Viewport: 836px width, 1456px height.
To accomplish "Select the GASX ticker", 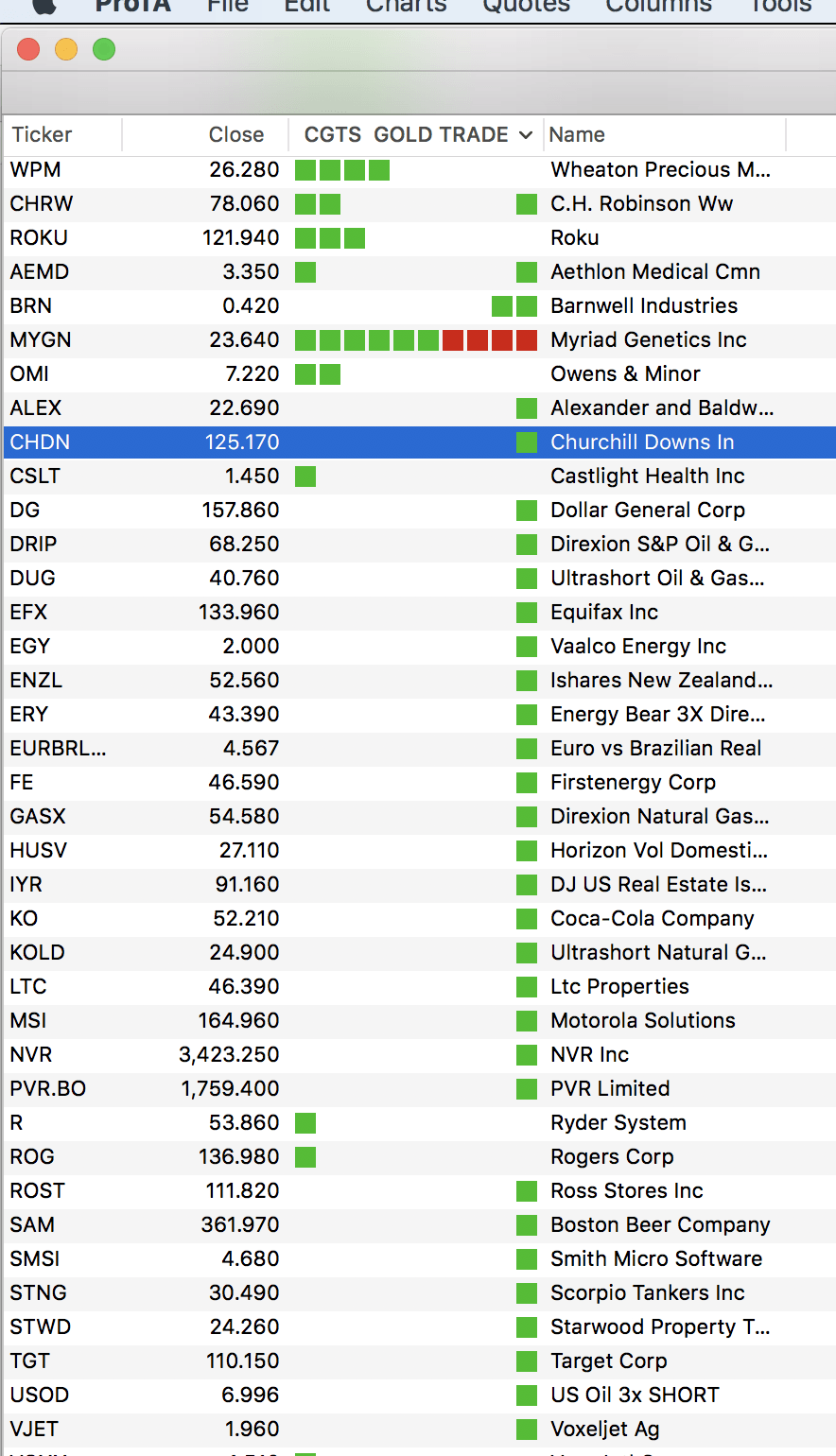I will pos(38,816).
